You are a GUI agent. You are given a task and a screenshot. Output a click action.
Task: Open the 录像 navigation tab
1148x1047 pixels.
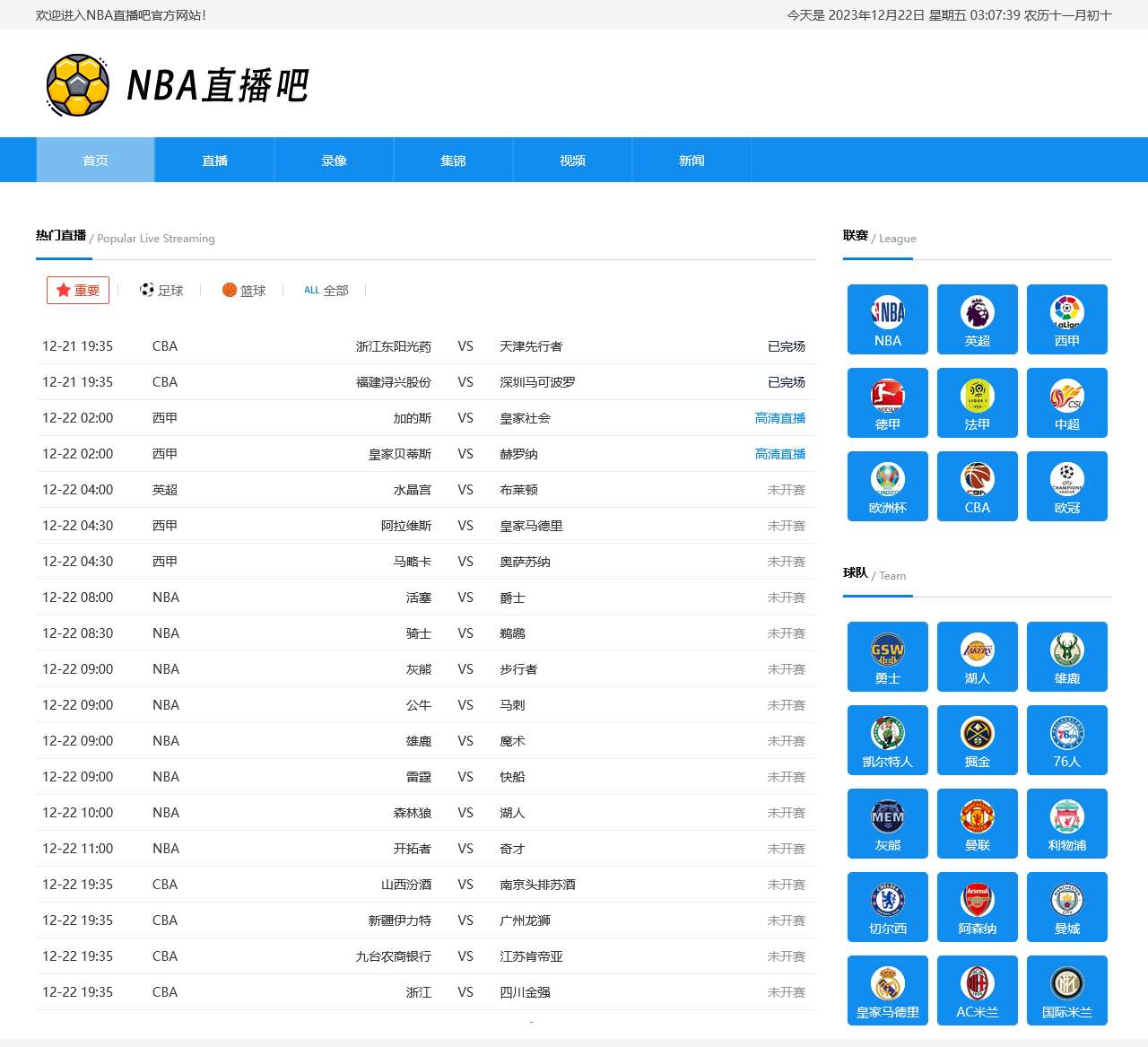click(x=334, y=161)
